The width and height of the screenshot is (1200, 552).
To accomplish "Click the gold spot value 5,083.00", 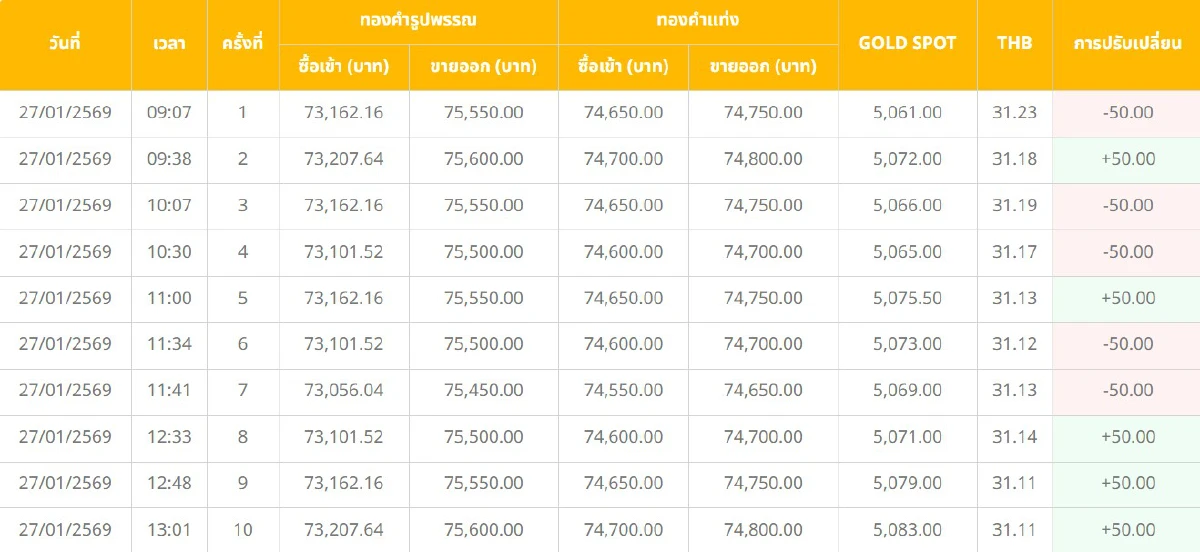I will pos(907,529).
